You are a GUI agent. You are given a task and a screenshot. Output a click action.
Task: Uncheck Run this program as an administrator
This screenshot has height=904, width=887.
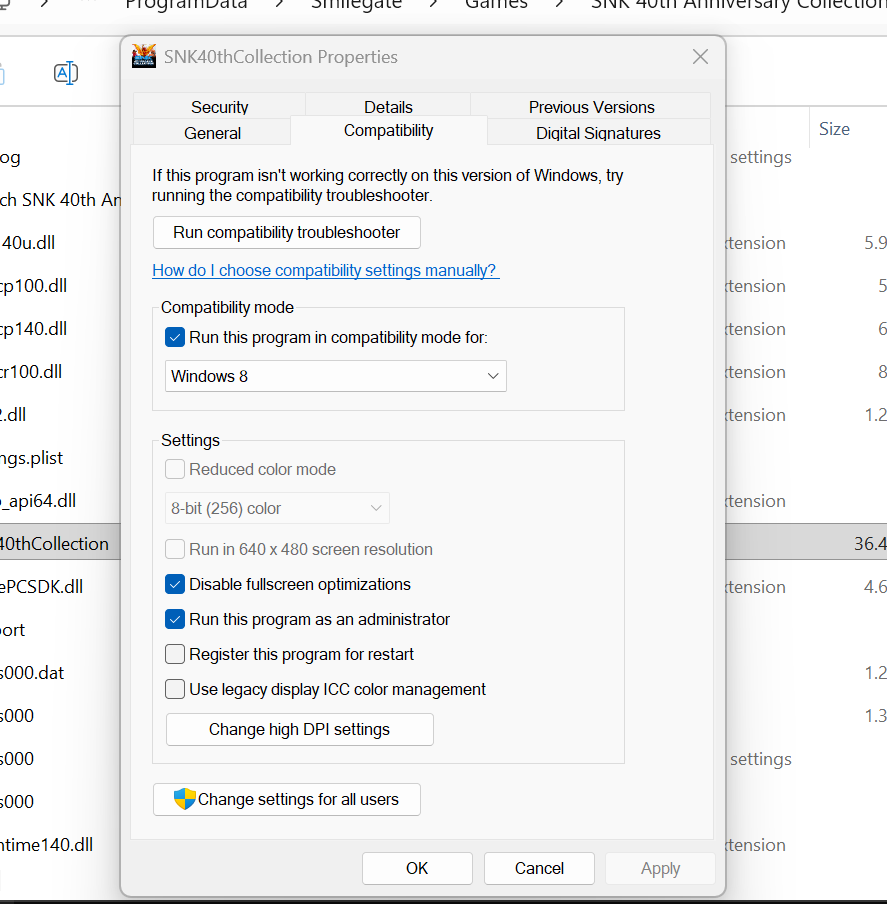pyautogui.click(x=175, y=619)
